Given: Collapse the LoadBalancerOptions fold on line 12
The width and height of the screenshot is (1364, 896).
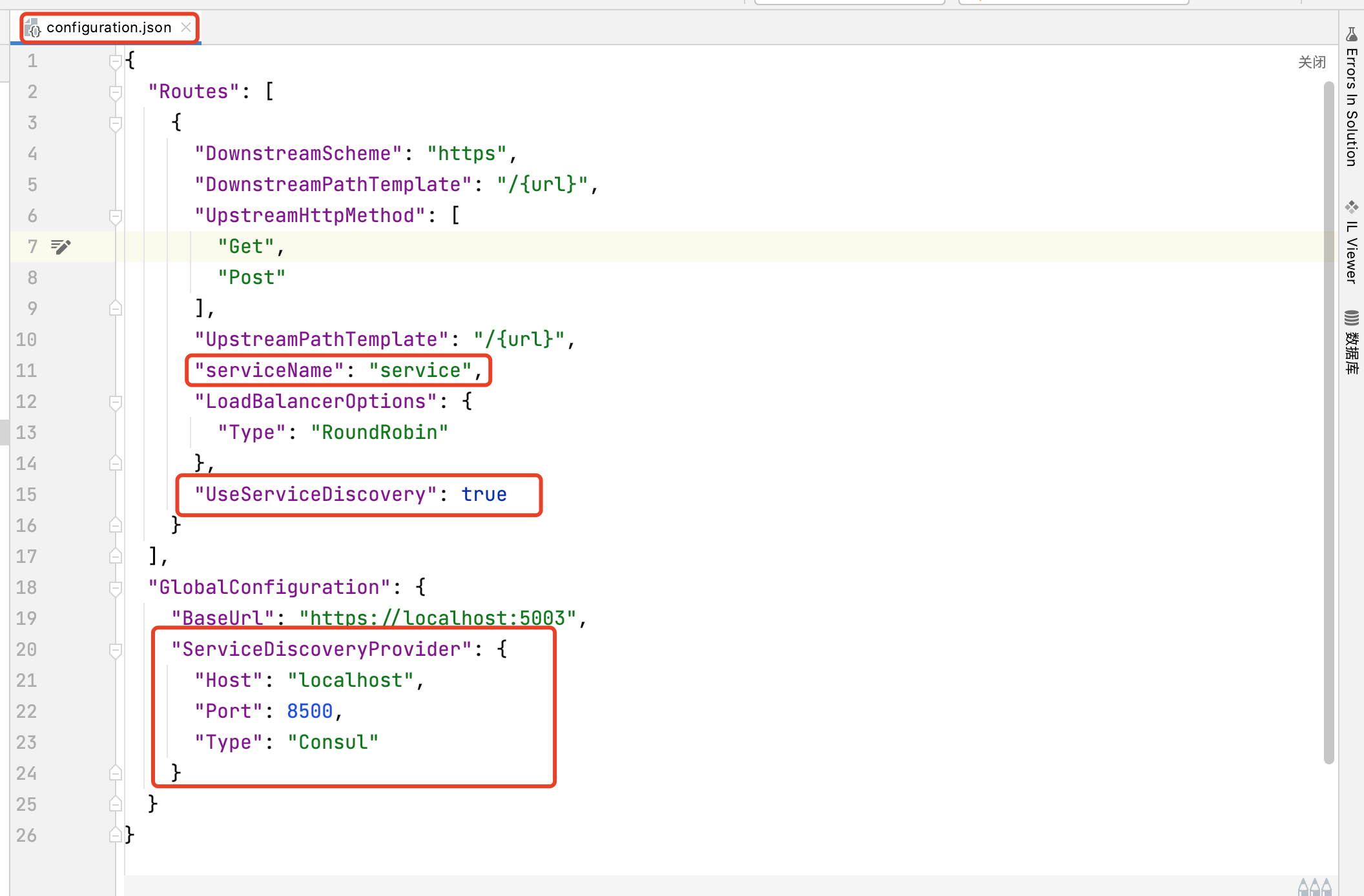Looking at the screenshot, I should pos(116,403).
